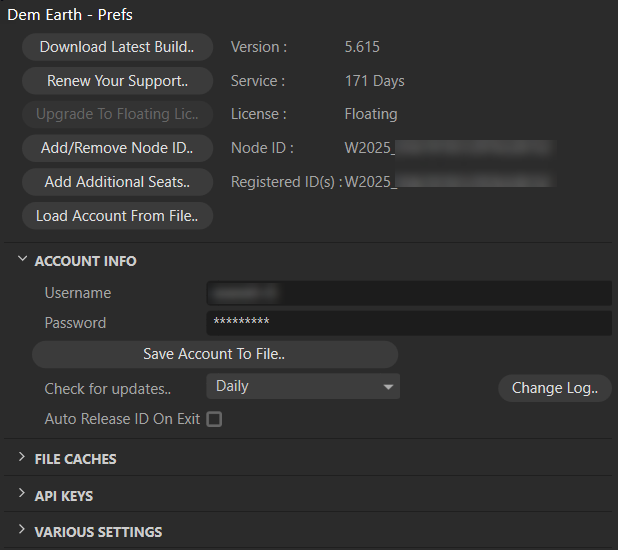Viewport: 618px width, 550px height.
Task: Click the Password label
Action: pos(75,323)
